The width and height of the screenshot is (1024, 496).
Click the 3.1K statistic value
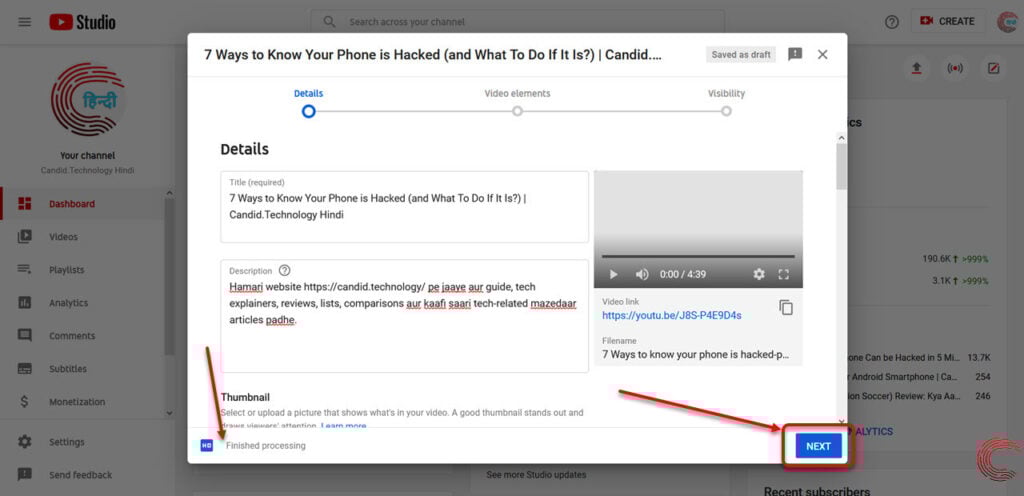[941, 281]
